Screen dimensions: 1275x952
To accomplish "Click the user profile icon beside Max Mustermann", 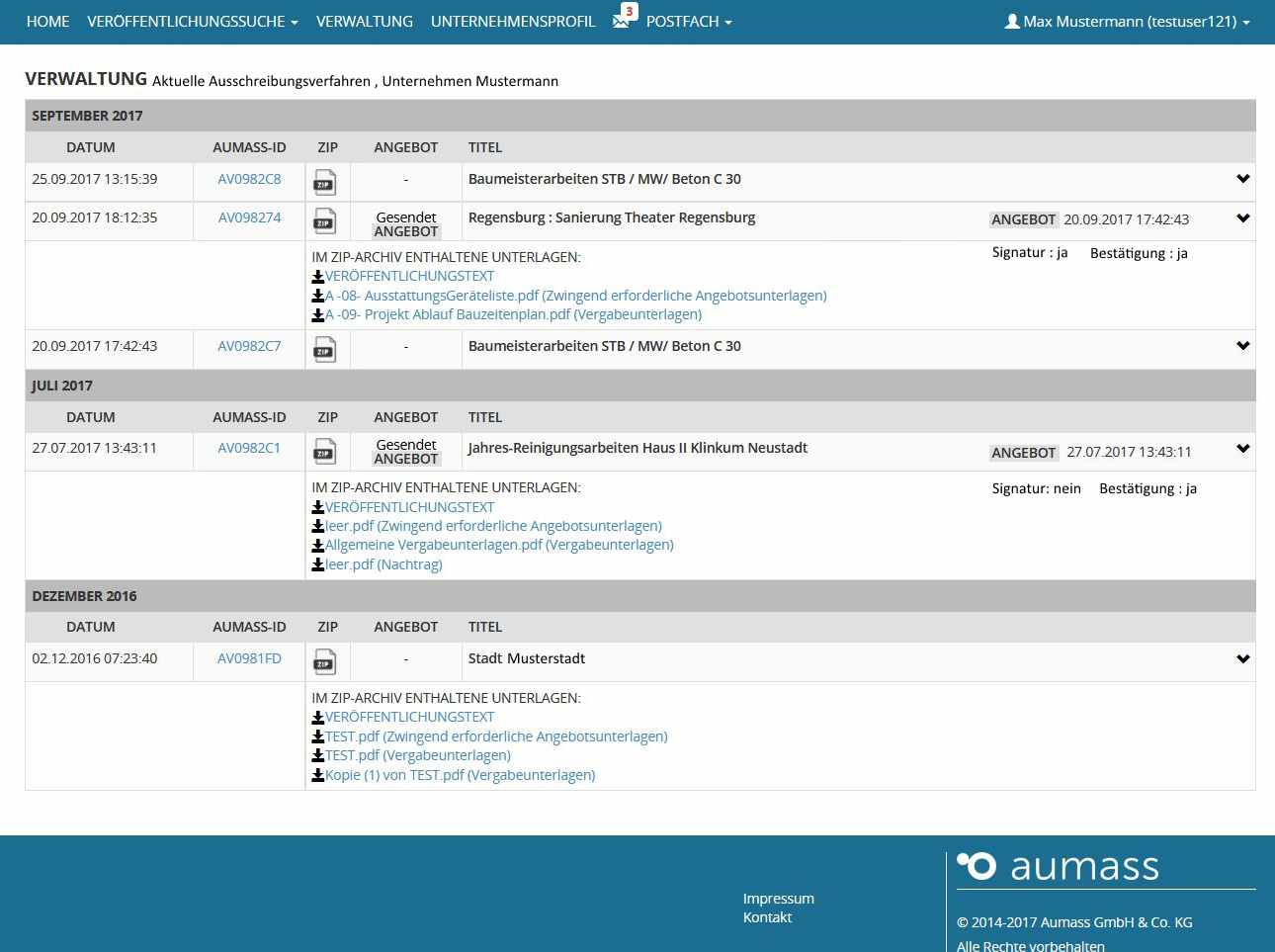I will click(x=1012, y=21).
